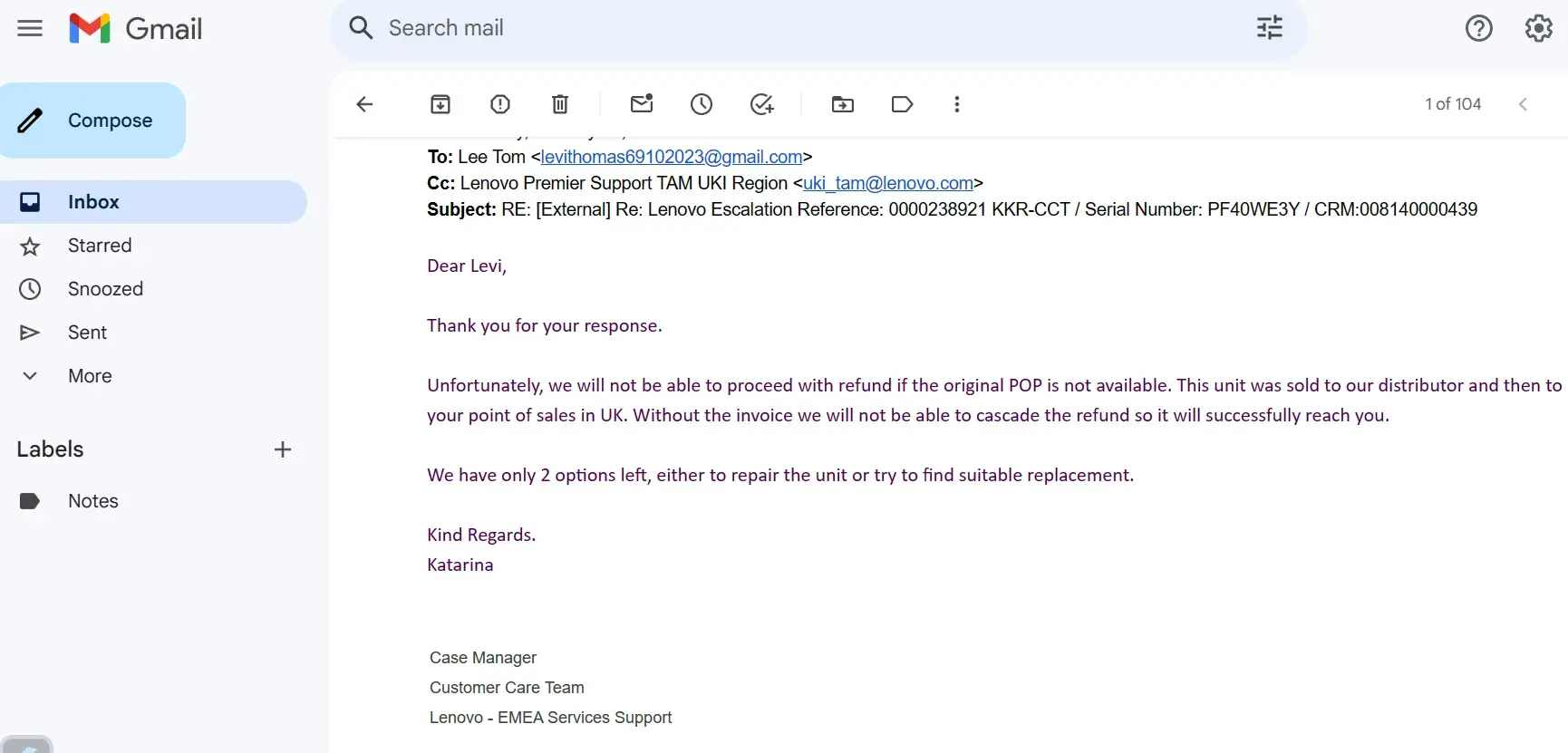Open the Move to folder icon

[843, 104]
